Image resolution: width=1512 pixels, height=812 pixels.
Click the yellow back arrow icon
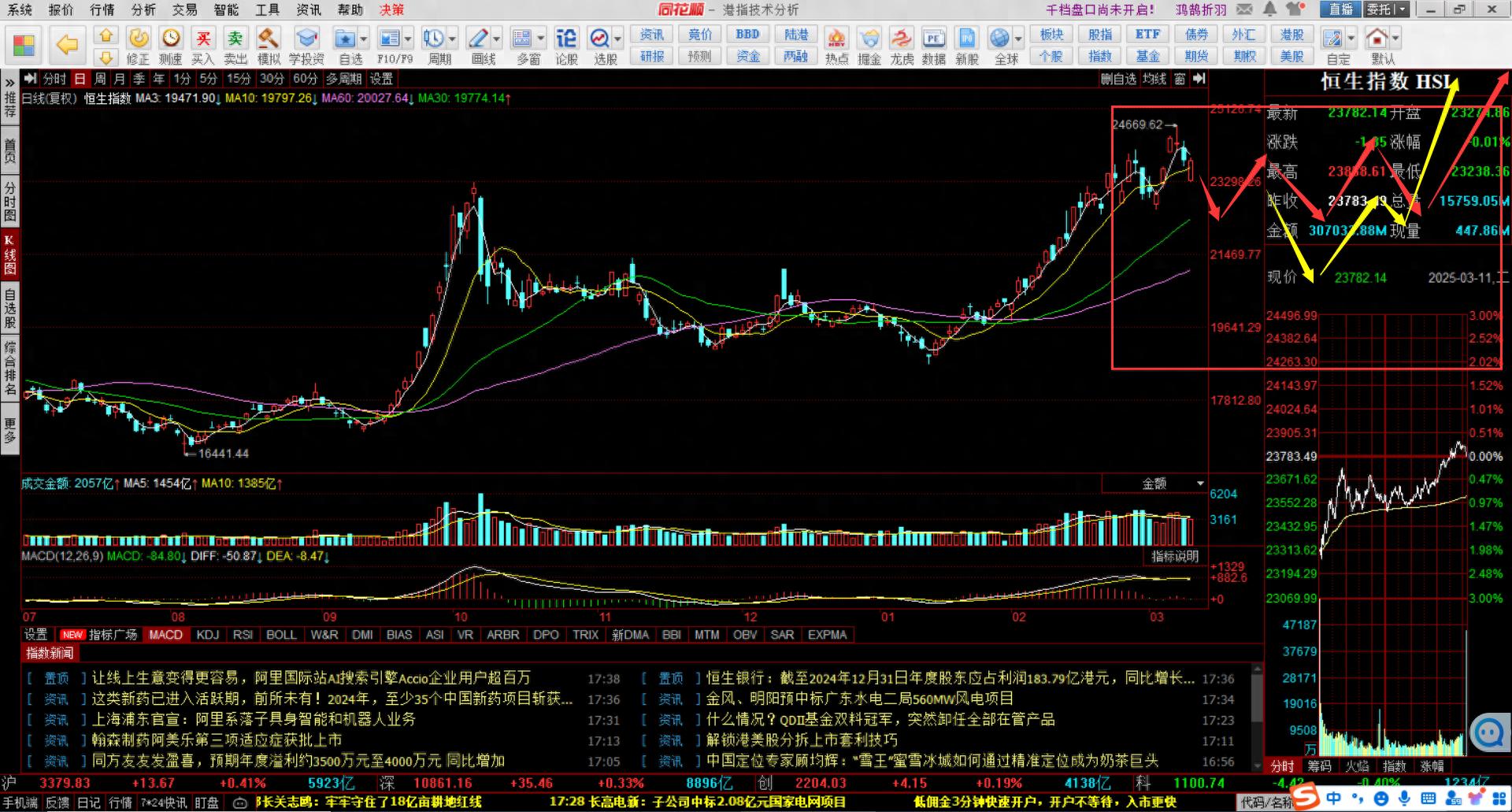67,45
